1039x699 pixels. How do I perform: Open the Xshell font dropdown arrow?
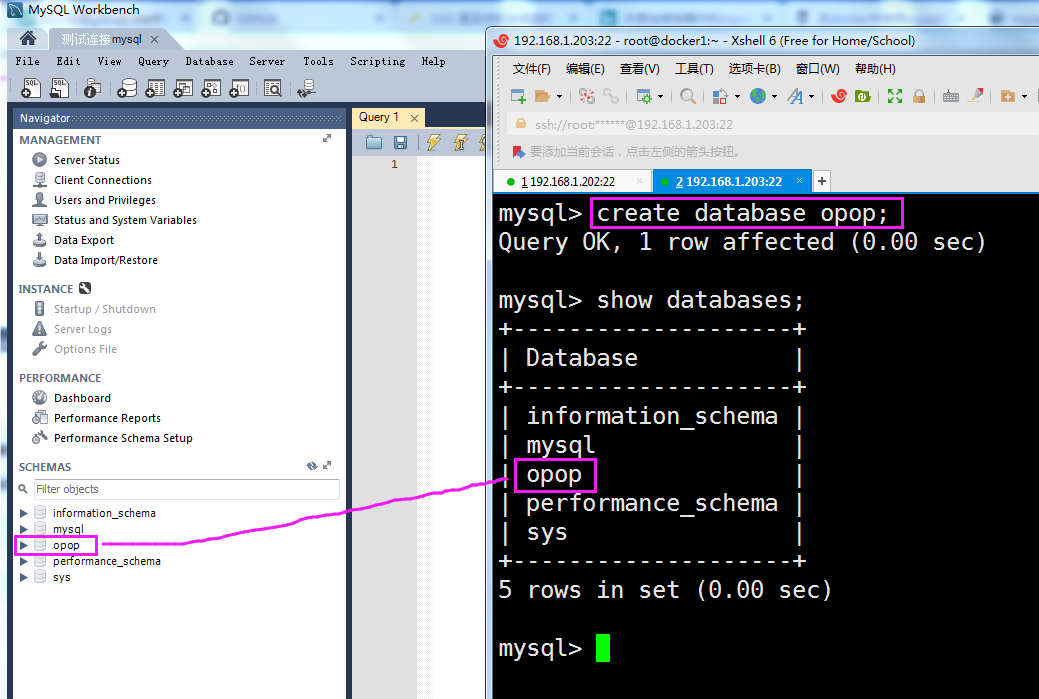pos(811,97)
